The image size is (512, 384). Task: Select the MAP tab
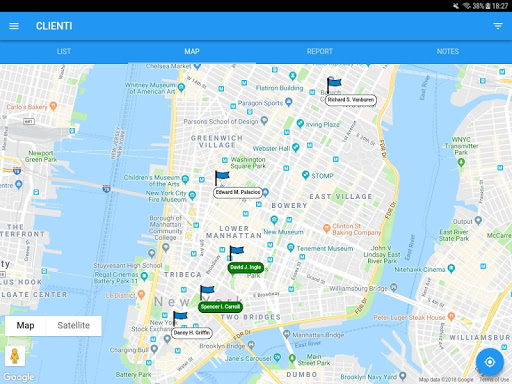click(192, 51)
